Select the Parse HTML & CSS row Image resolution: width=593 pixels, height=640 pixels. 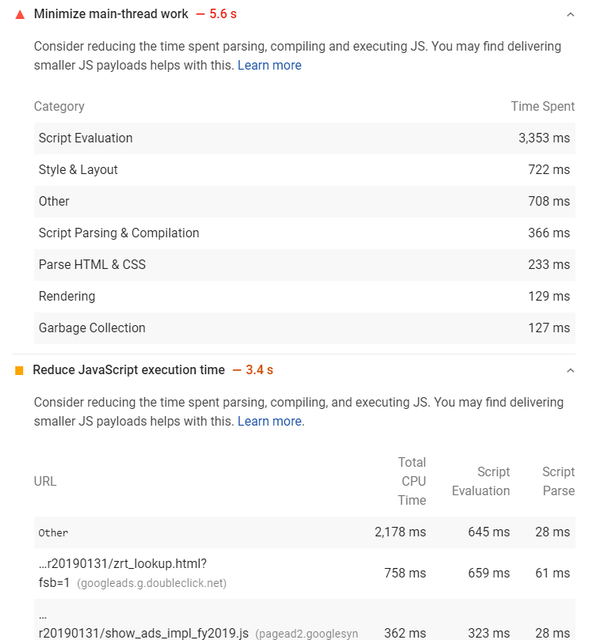pyautogui.click(x=304, y=264)
